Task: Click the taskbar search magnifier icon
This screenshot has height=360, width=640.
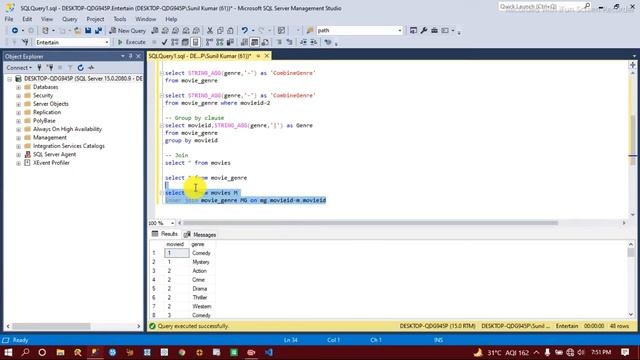Action: point(25,352)
